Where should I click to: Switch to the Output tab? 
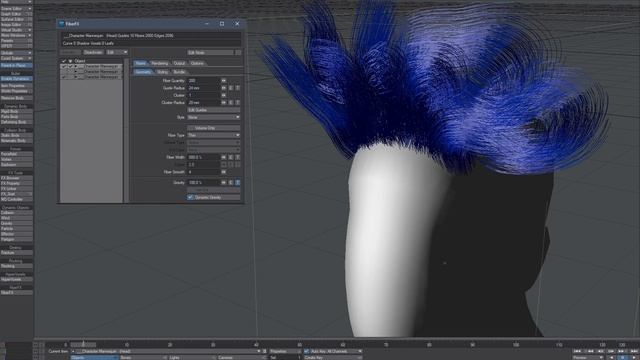click(179, 63)
